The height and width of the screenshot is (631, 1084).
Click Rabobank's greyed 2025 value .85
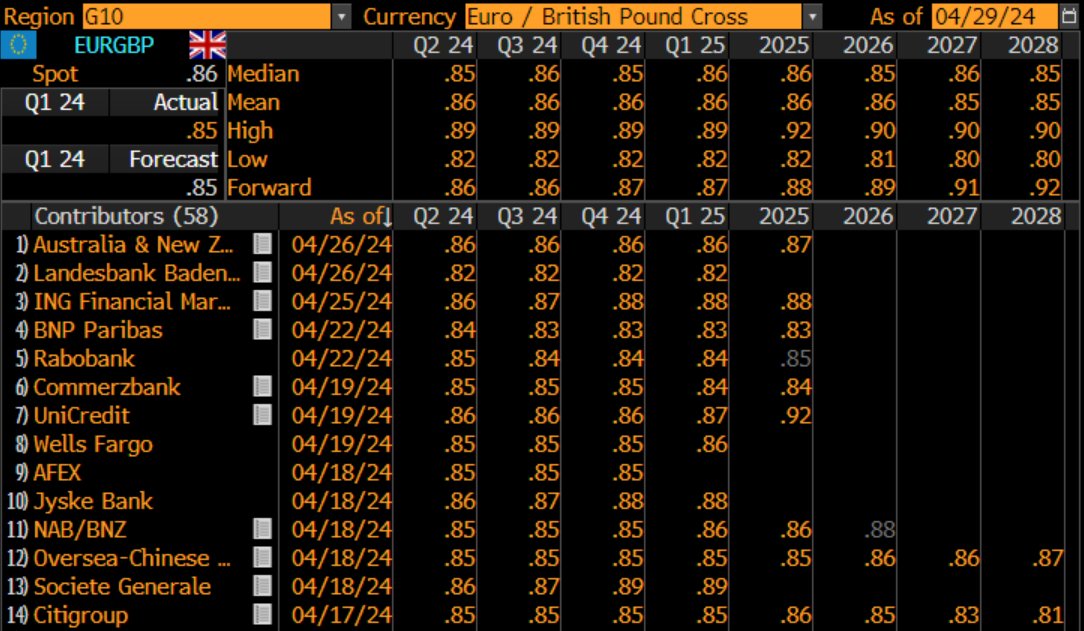coord(795,358)
